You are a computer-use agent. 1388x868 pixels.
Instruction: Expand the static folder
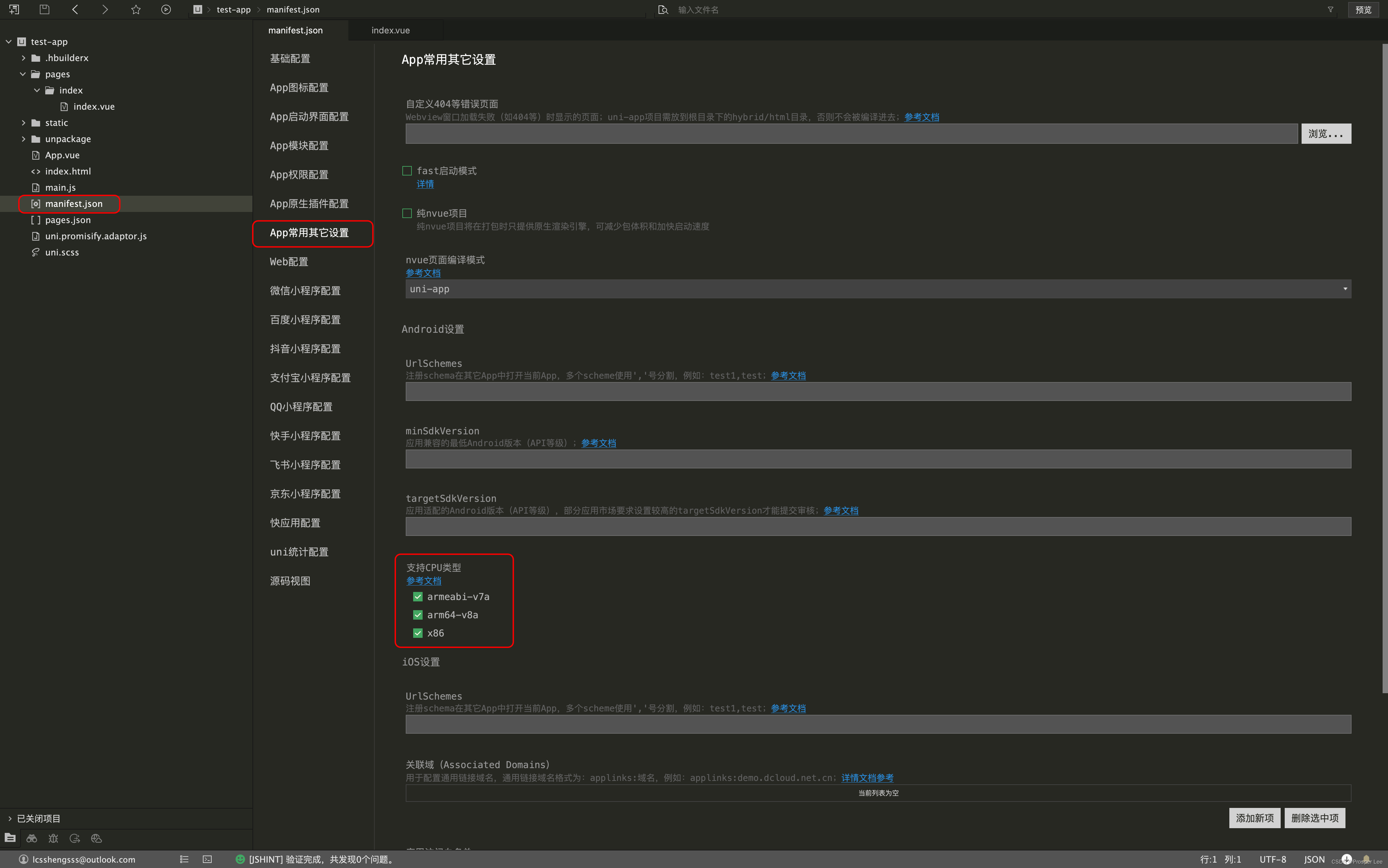pos(23,123)
